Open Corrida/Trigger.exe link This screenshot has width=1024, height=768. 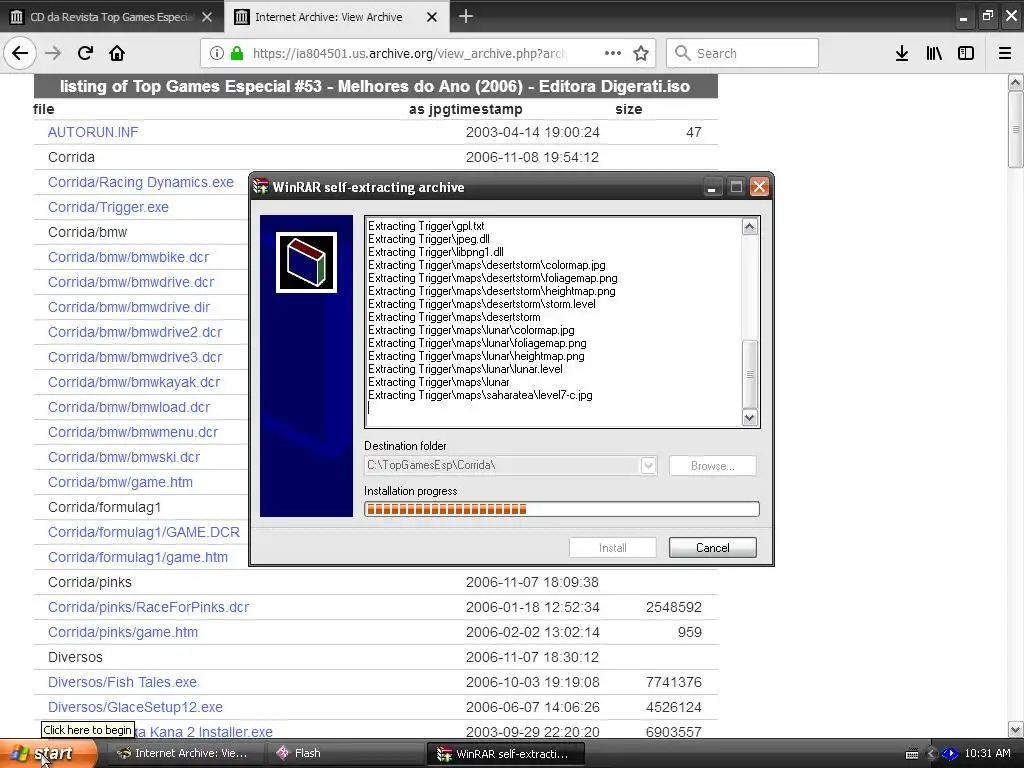108,207
